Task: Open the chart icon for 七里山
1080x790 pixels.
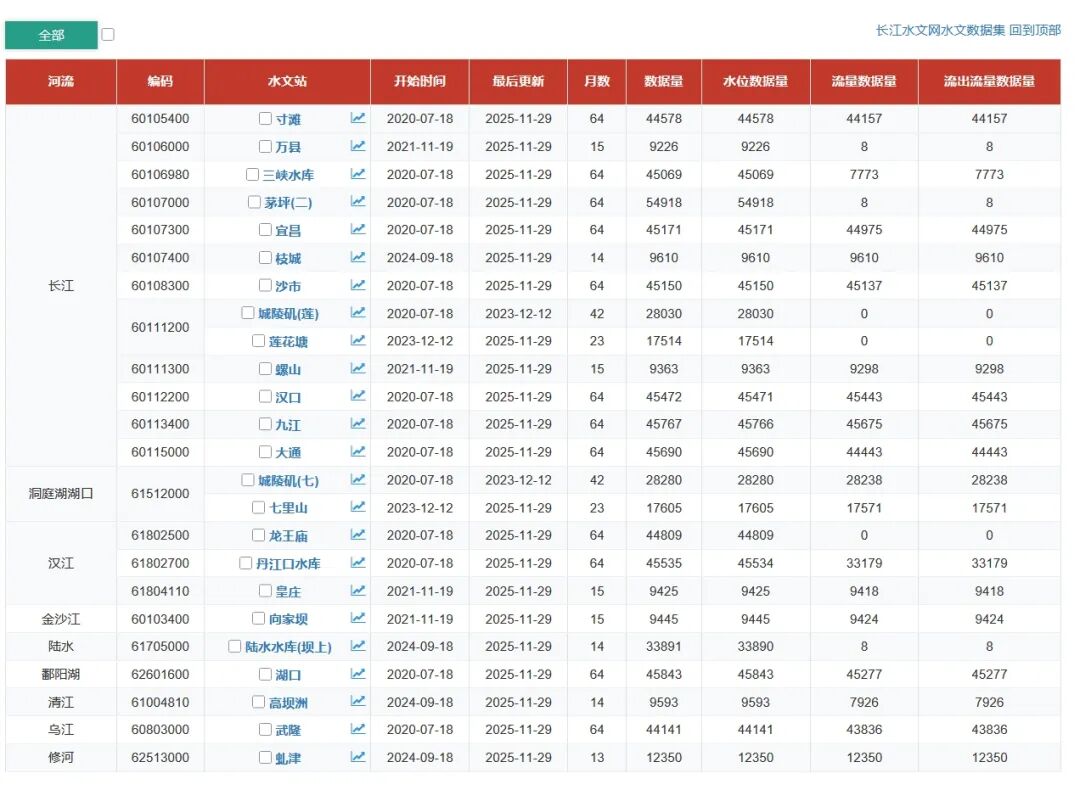Action: coord(357,506)
